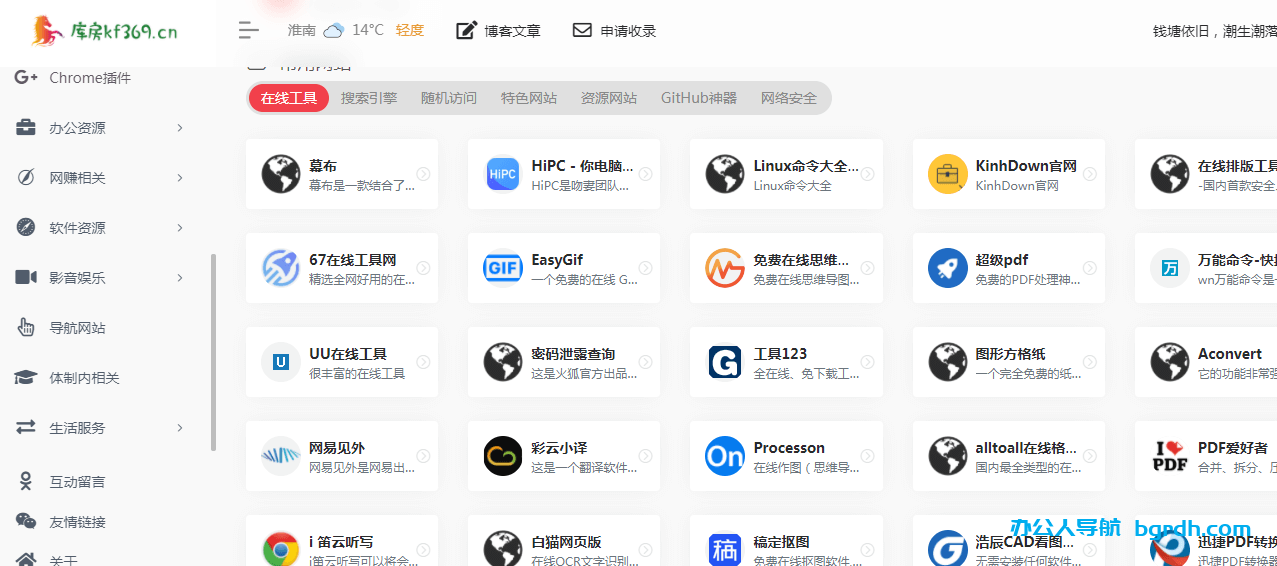Switch to the 网络安全 tab

tap(789, 98)
